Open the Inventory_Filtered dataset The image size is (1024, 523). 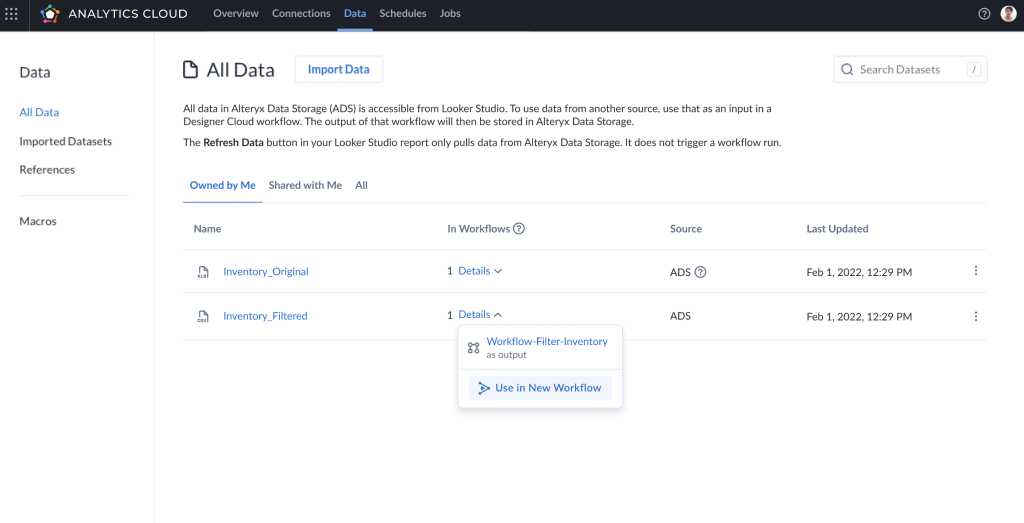[x=265, y=316]
